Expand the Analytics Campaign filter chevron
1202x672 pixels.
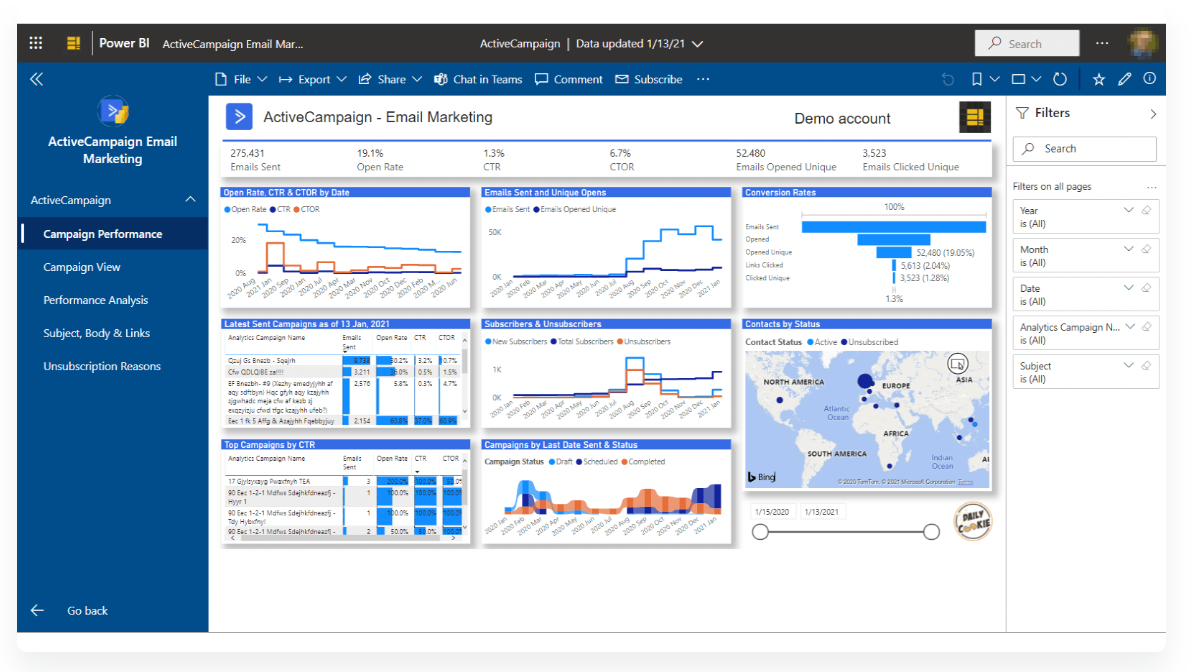[1129, 326]
